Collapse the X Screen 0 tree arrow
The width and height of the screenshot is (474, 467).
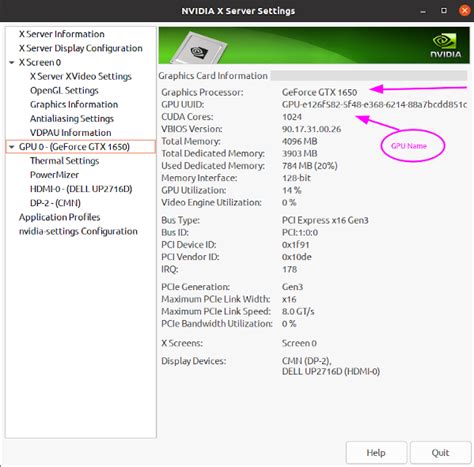pos(12,62)
